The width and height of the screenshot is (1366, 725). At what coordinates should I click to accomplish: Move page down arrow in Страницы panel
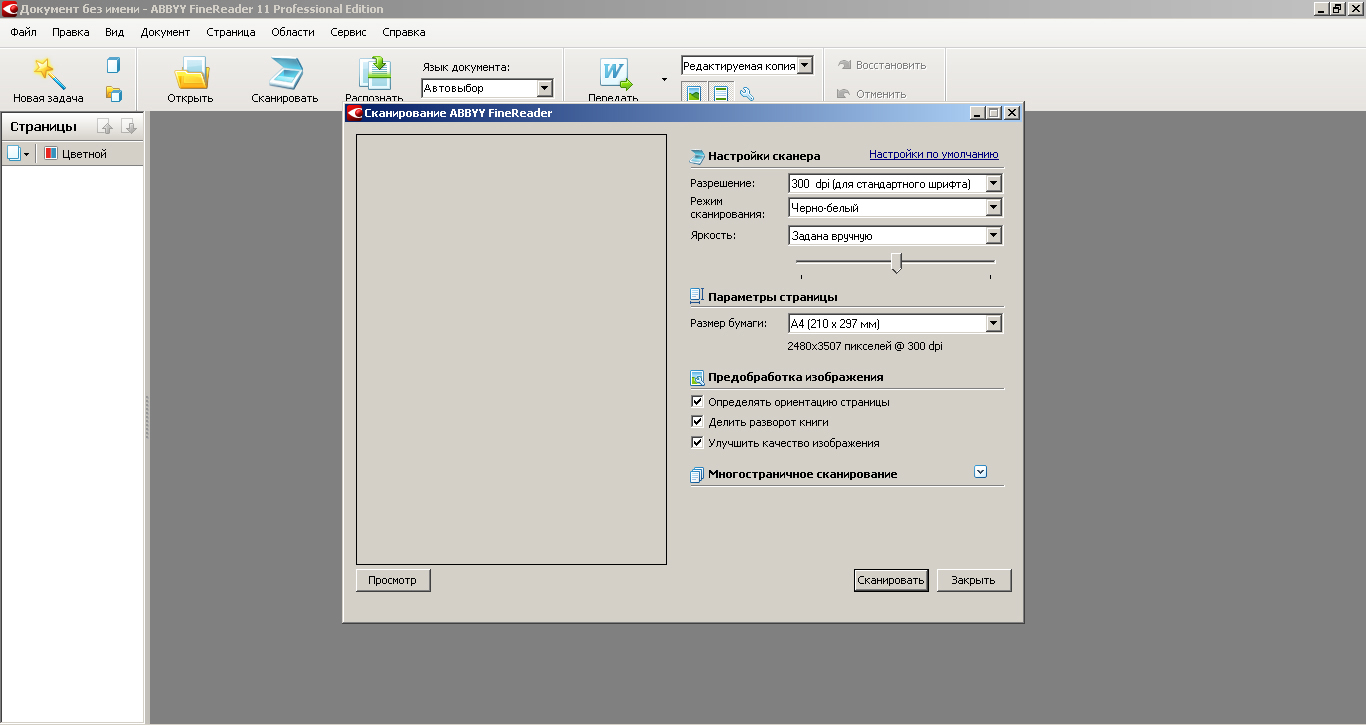coord(129,126)
